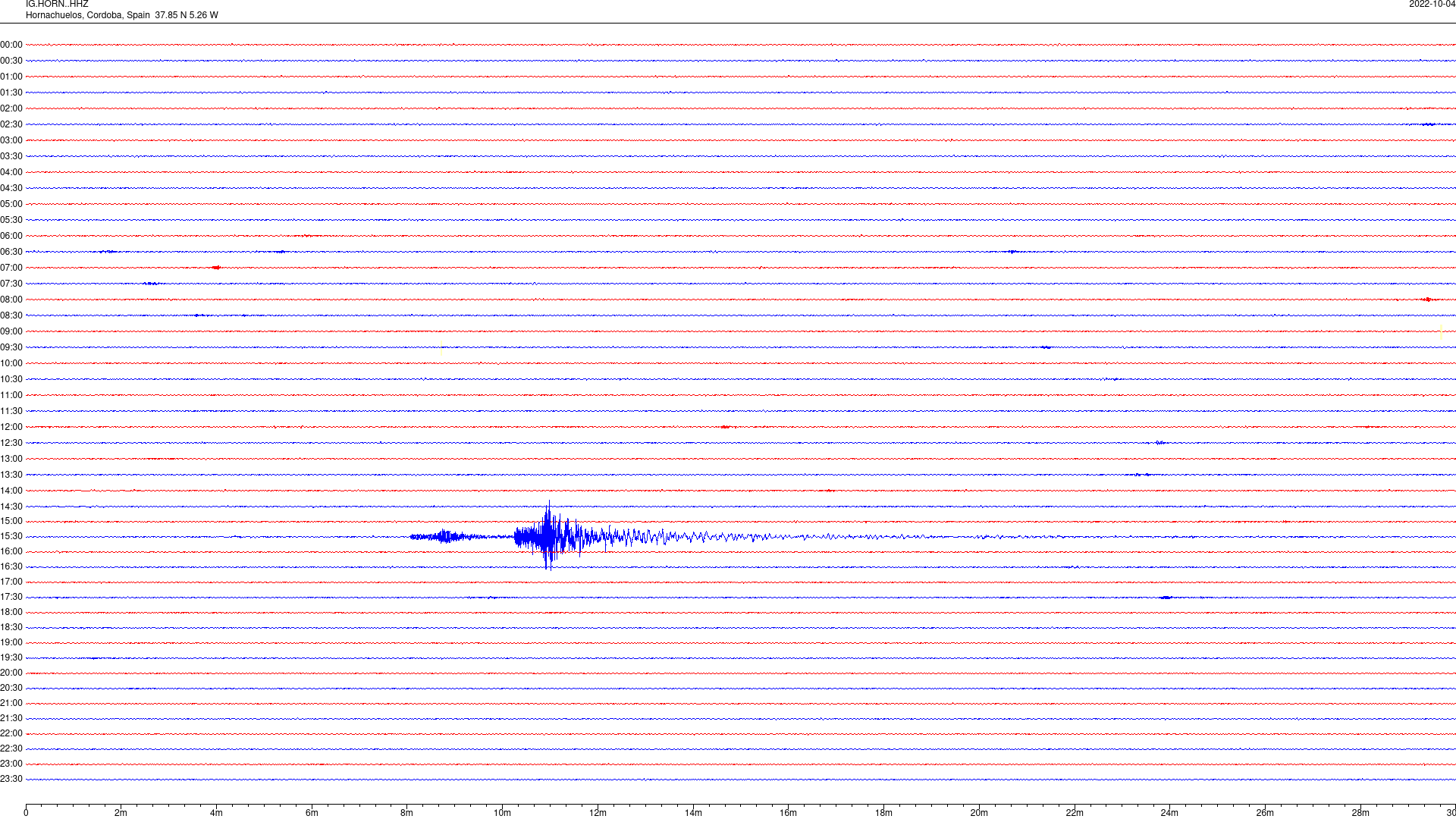This screenshot has height=819, width=1456.
Task: Click the 02:30 time row label
Action: pos(11,124)
